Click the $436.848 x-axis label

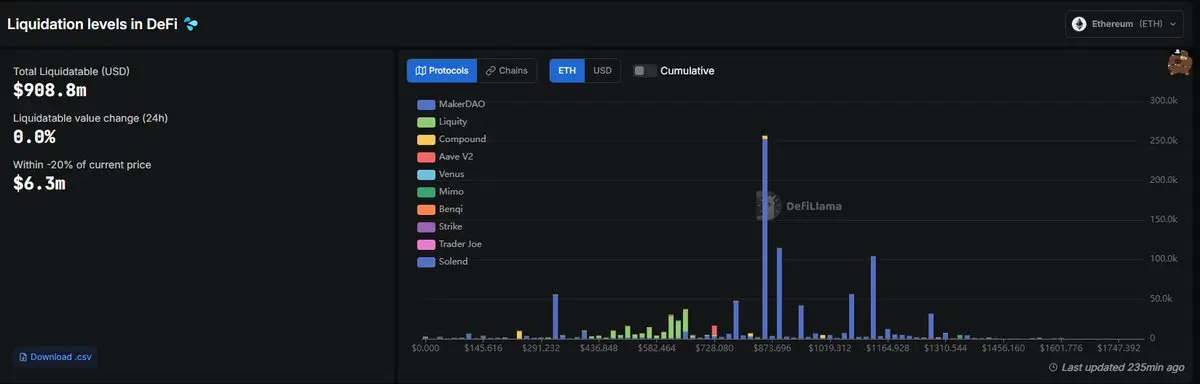(x=598, y=348)
